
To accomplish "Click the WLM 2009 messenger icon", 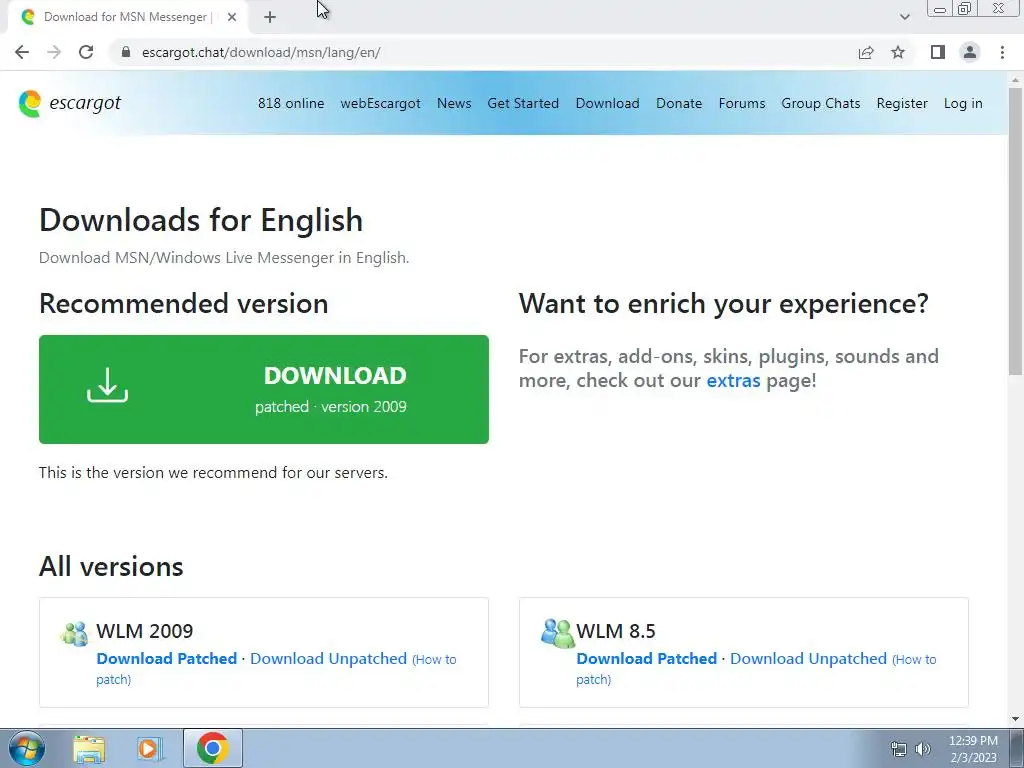I will click(x=74, y=633).
